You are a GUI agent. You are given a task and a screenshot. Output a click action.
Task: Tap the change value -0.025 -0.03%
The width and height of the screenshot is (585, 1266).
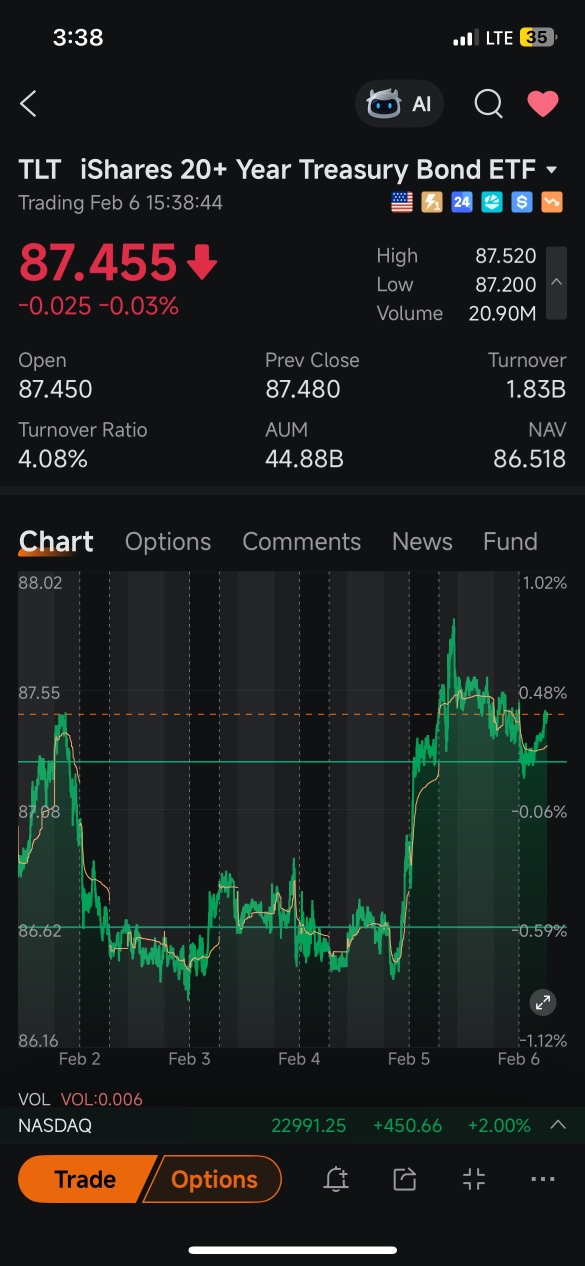98,306
